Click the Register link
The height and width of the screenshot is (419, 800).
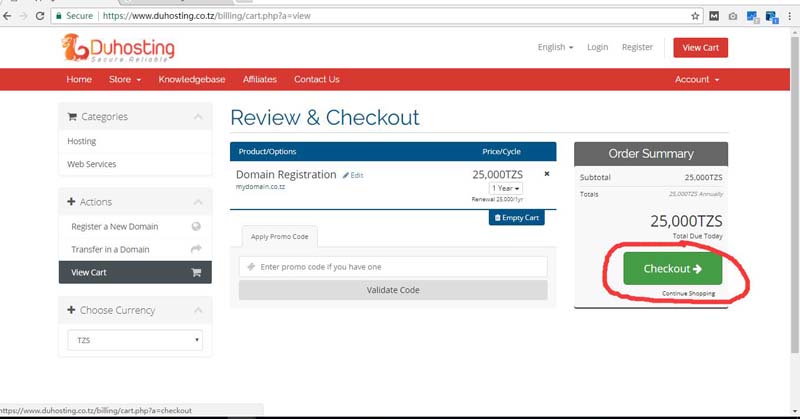637,47
